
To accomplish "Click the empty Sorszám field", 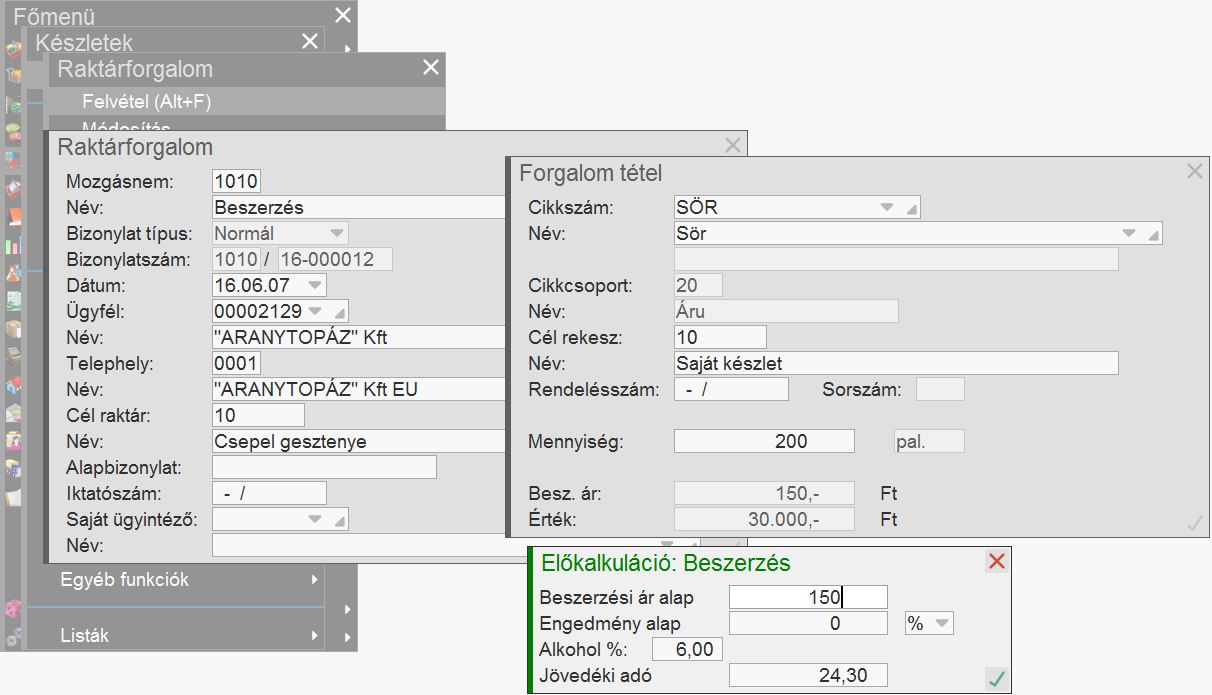I will point(941,389).
